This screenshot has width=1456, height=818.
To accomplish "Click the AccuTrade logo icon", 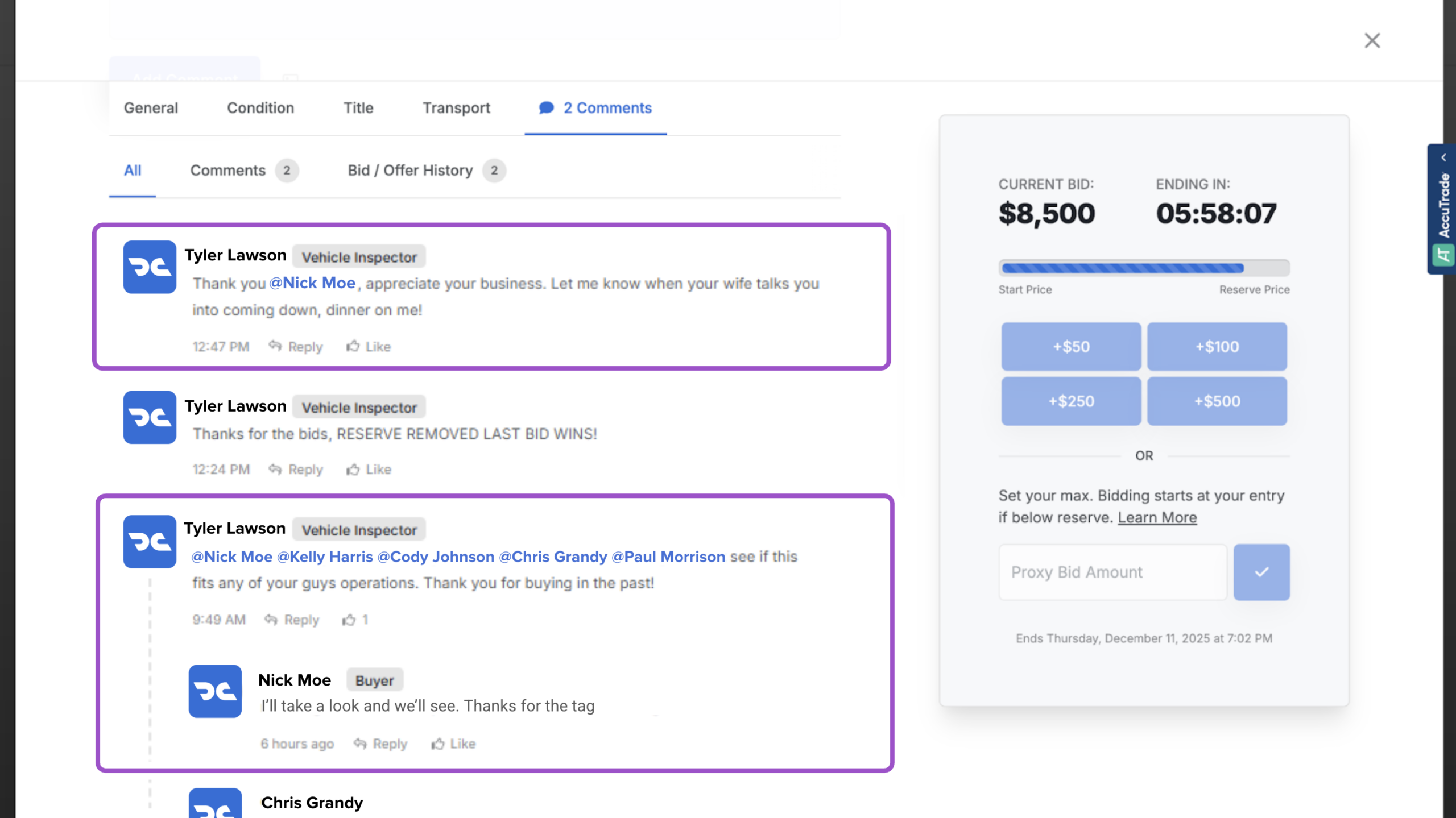I will coord(1443,255).
